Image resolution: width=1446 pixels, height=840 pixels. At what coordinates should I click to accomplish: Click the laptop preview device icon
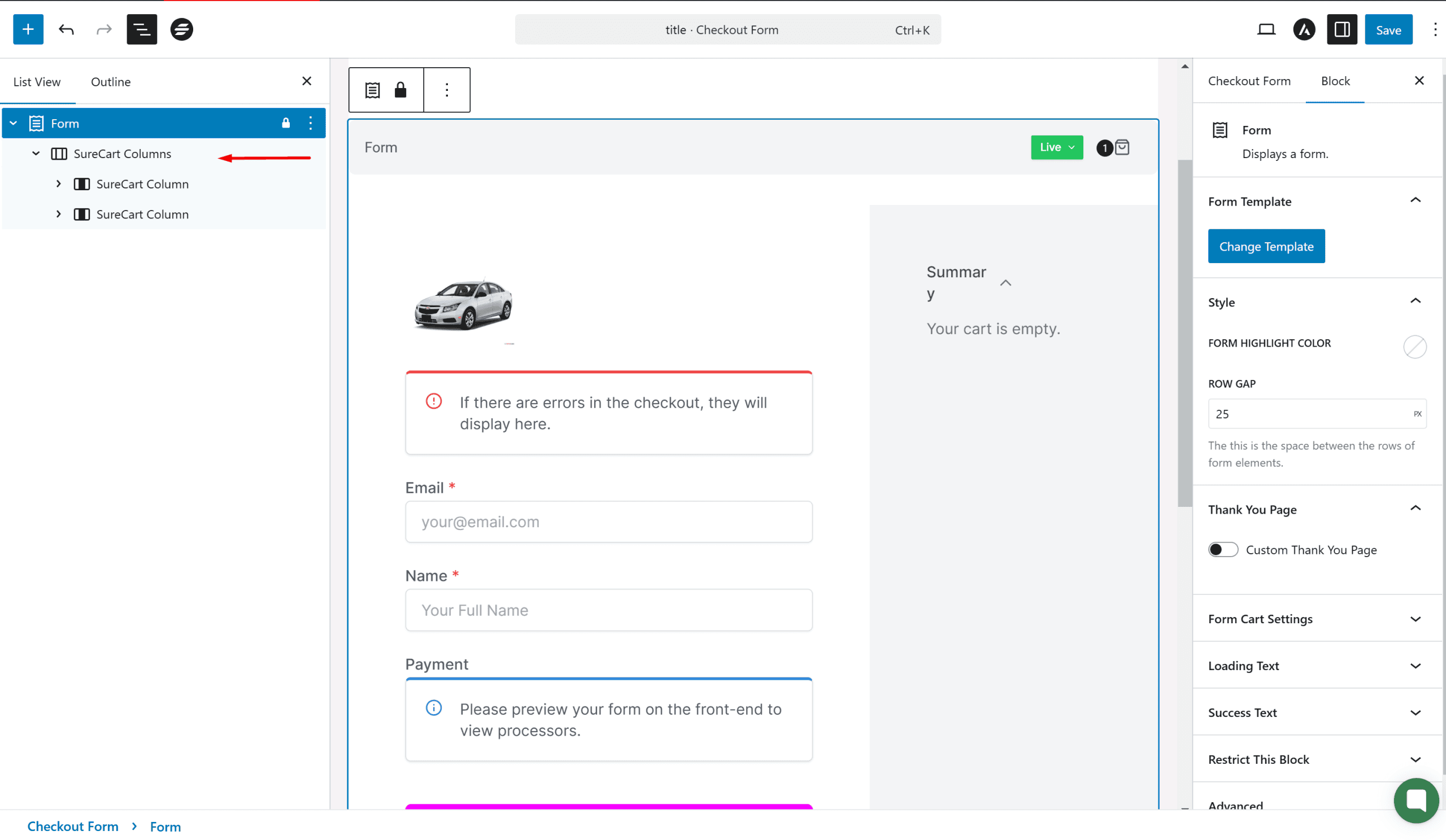(x=1266, y=29)
